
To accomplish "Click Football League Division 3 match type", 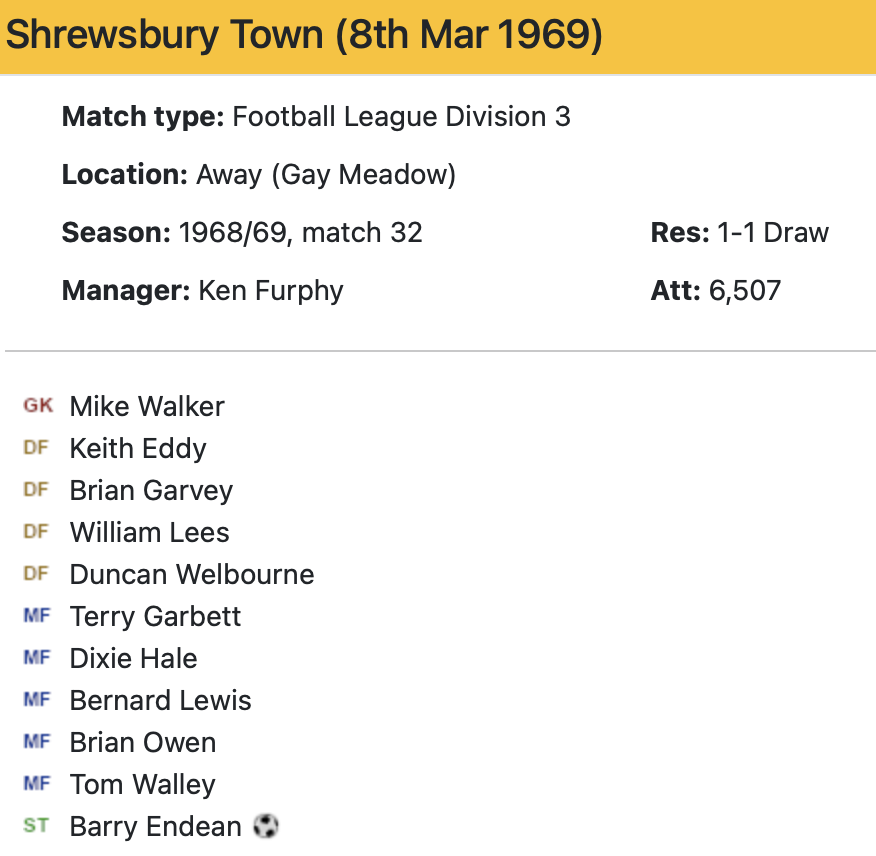I will [x=401, y=117].
